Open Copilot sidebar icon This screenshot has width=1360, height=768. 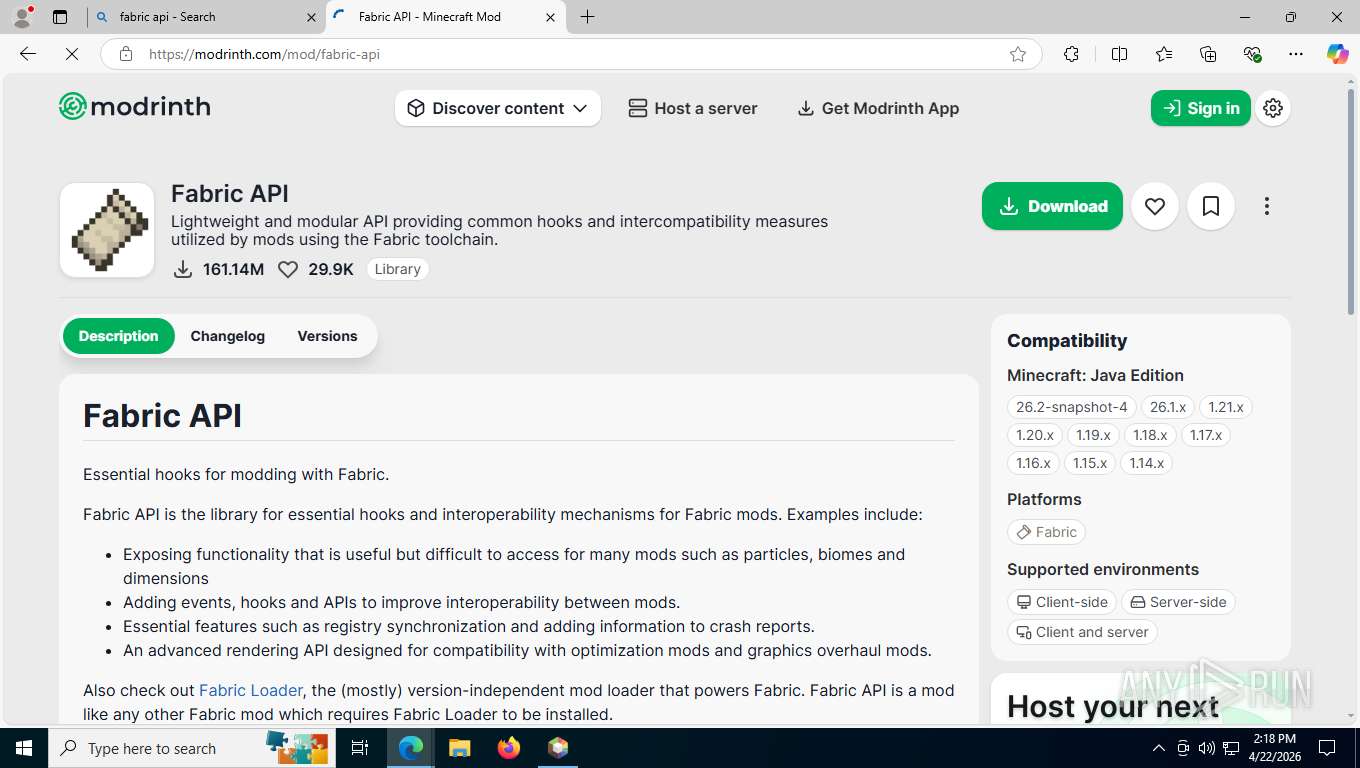[x=1337, y=54]
